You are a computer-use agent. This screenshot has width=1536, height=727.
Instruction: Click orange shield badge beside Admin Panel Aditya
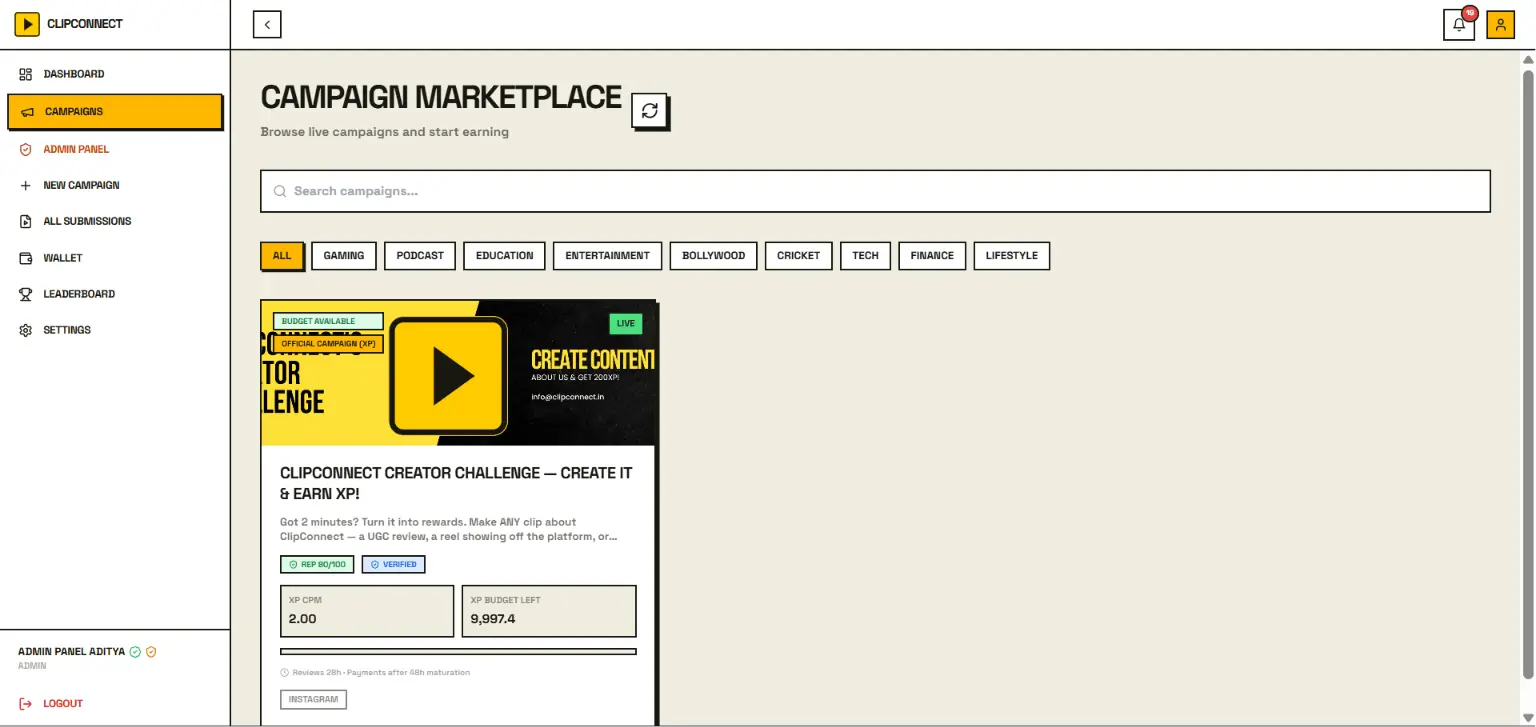(151, 652)
